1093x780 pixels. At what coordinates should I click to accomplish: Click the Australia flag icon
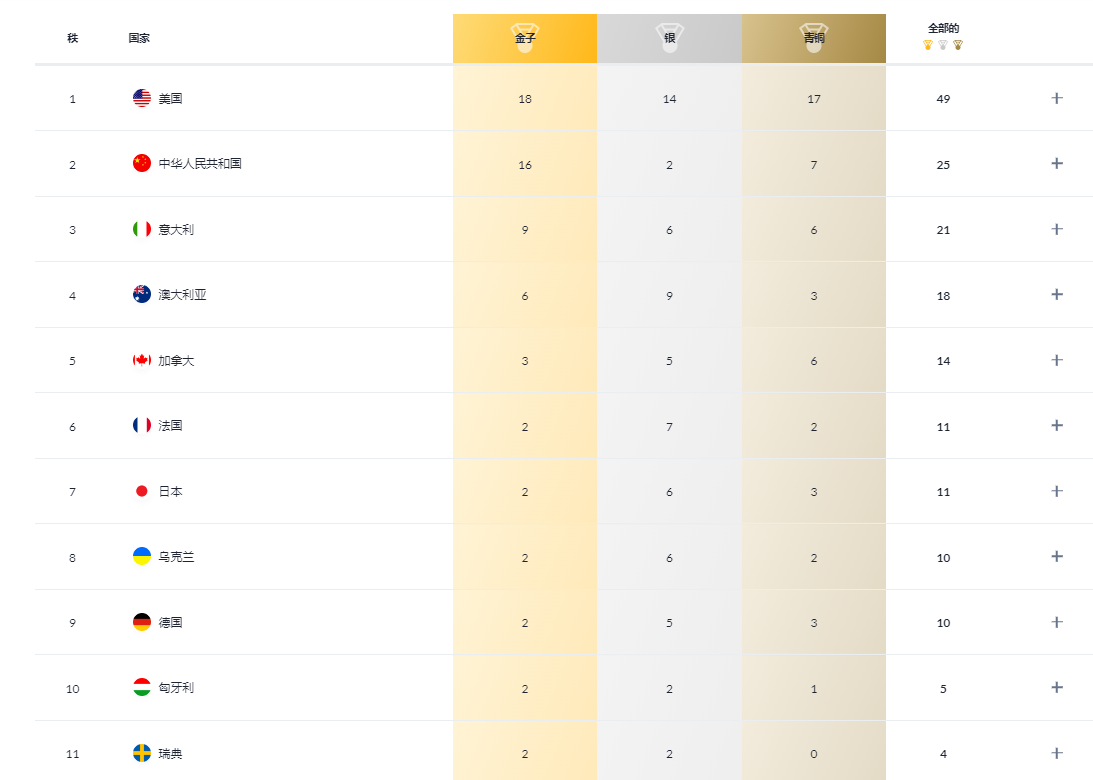click(x=142, y=294)
